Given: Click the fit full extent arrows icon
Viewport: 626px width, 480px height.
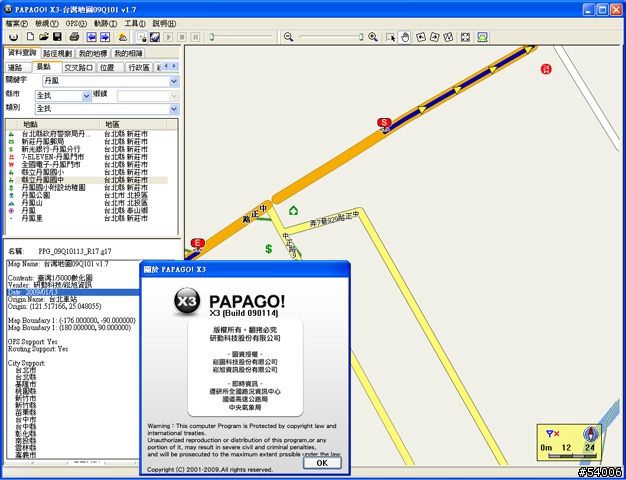Looking at the screenshot, I should pos(465,37).
